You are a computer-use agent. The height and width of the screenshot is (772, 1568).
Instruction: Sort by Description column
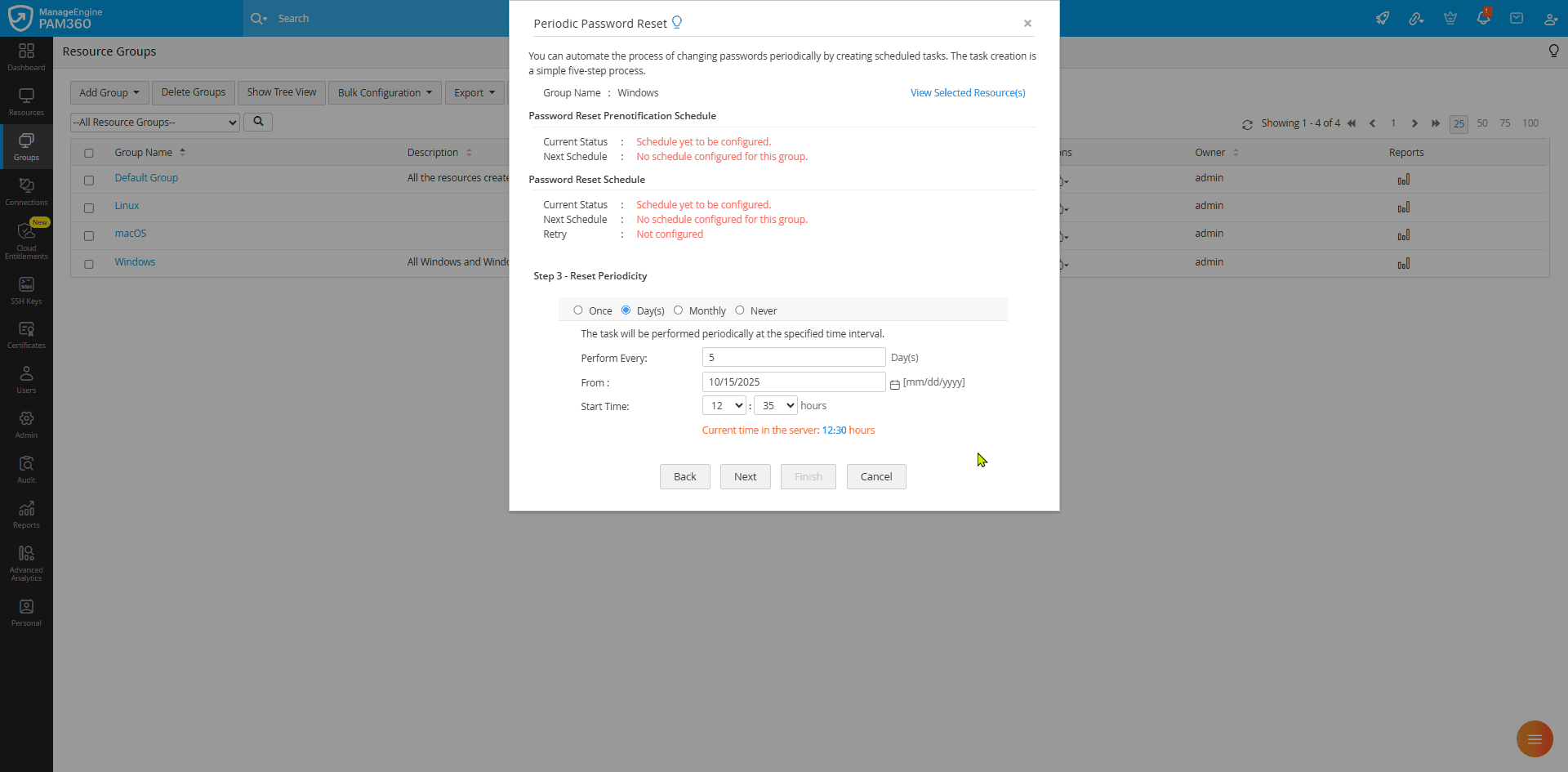(x=439, y=152)
